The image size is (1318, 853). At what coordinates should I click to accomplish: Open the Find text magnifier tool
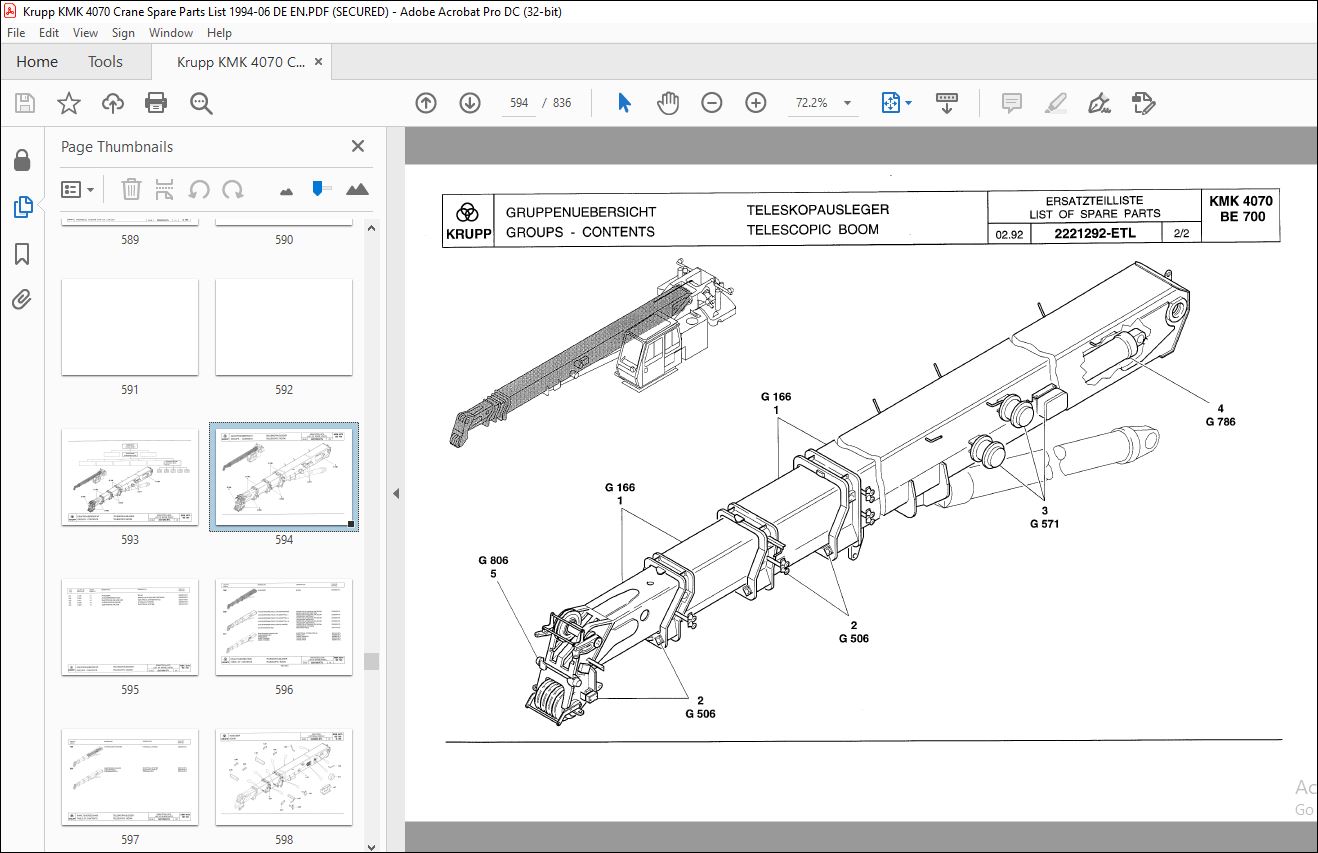coord(201,103)
